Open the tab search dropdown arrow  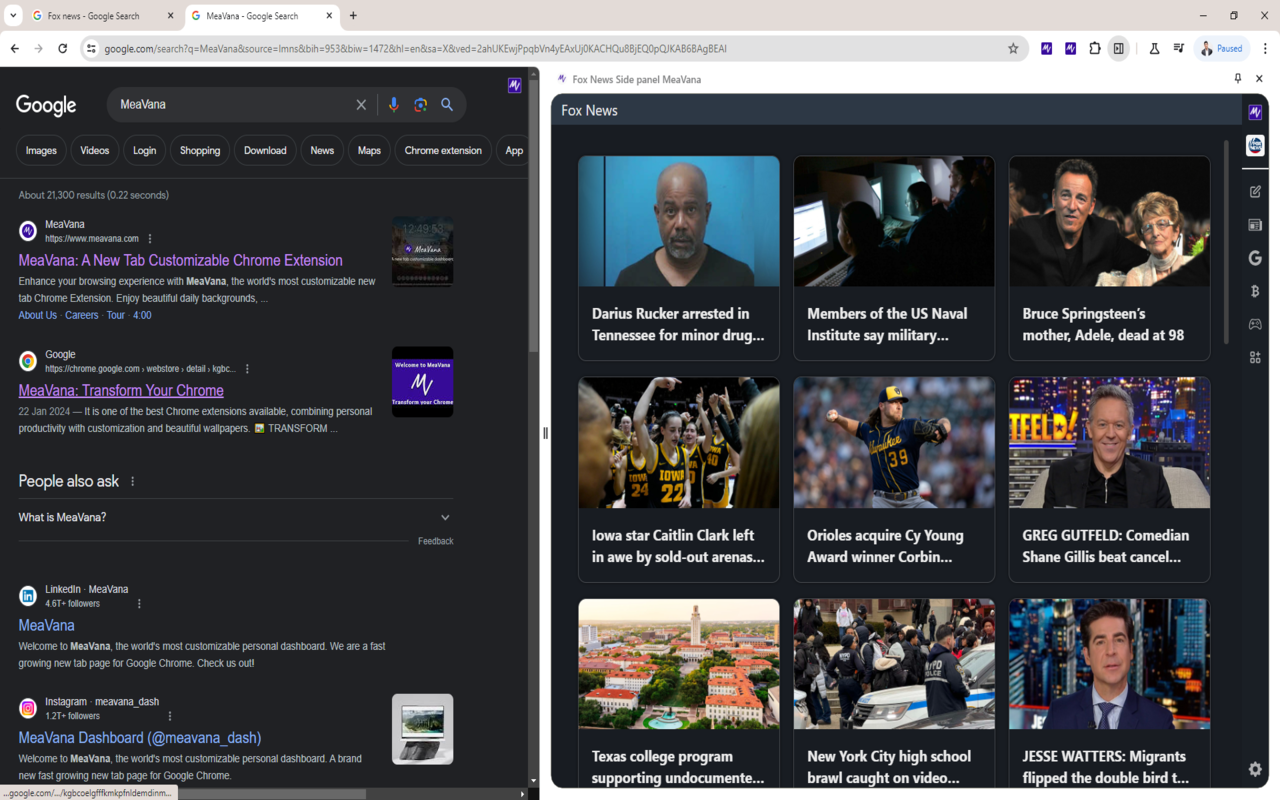pyautogui.click(x=13, y=15)
